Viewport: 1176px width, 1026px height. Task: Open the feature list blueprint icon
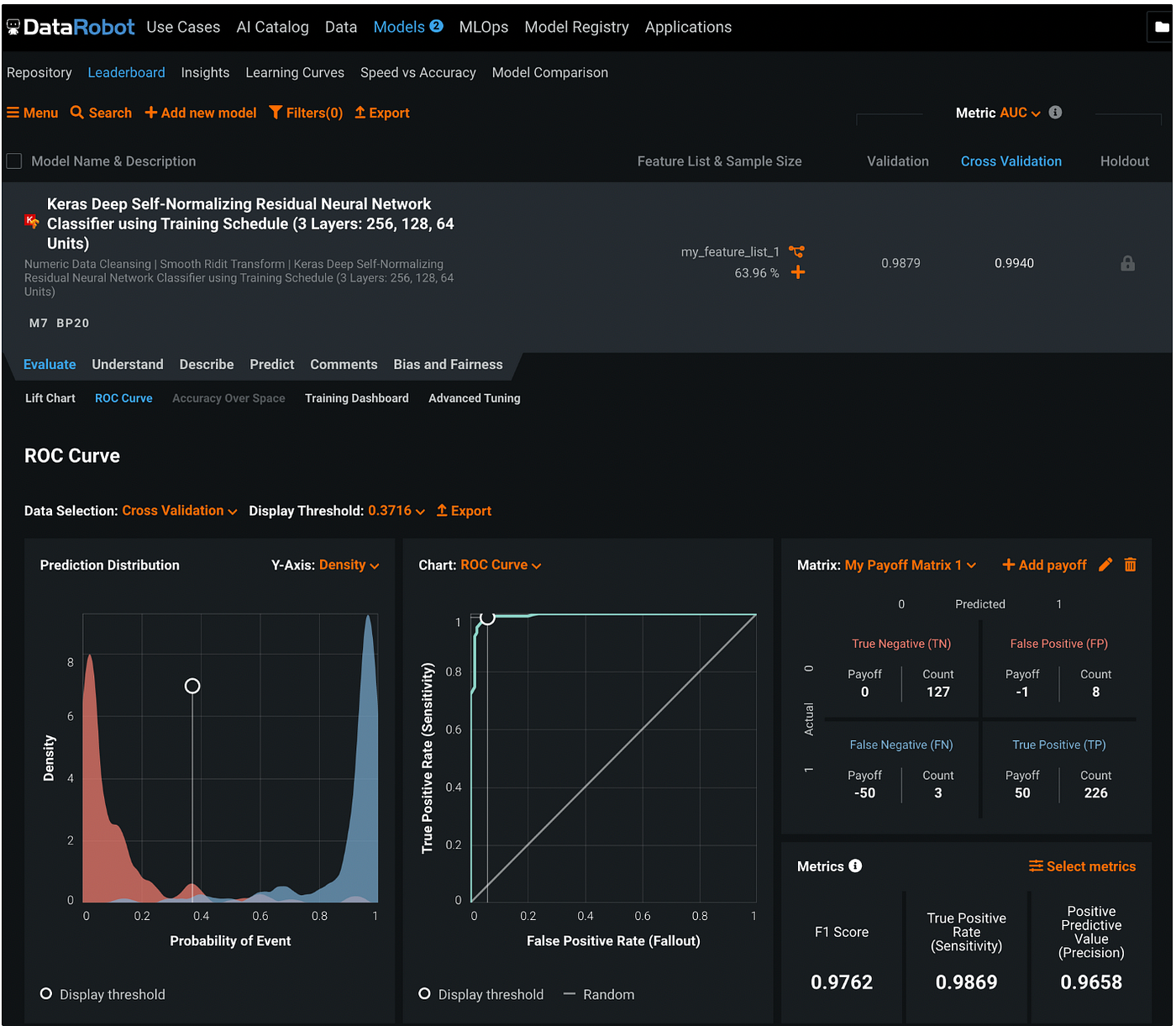pos(797,251)
